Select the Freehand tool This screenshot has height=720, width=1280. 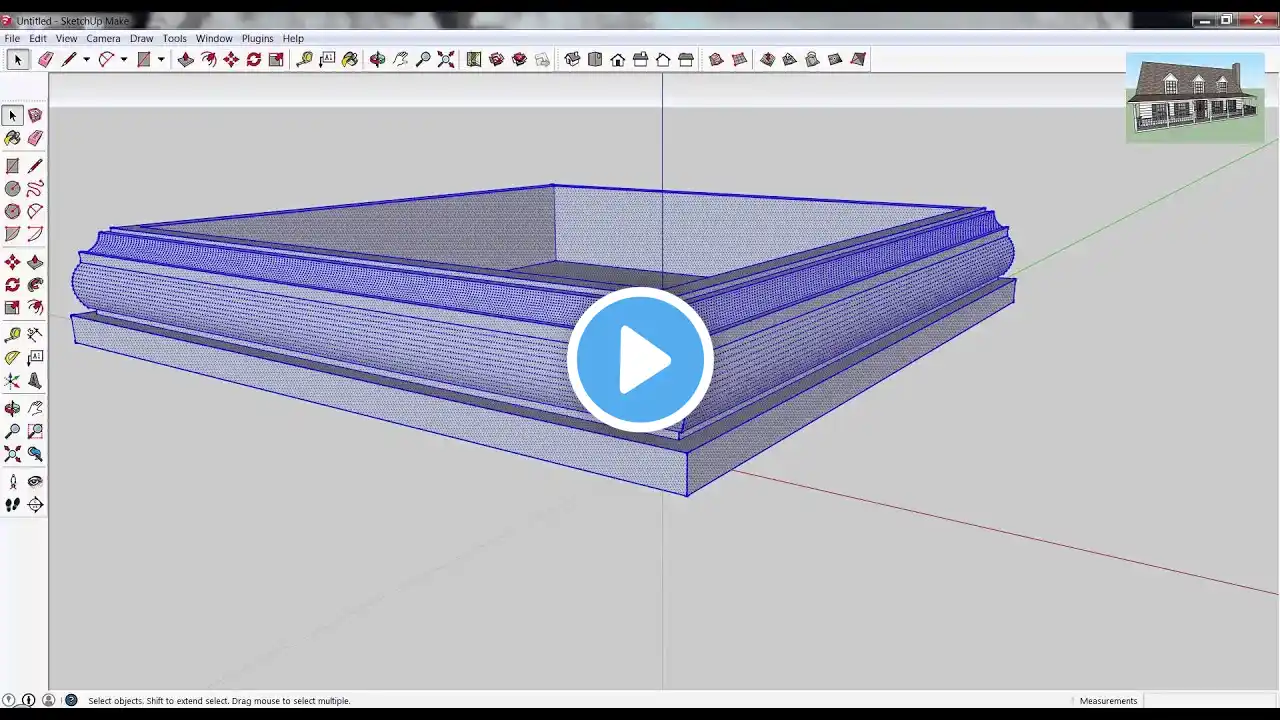[x=35, y=189]
